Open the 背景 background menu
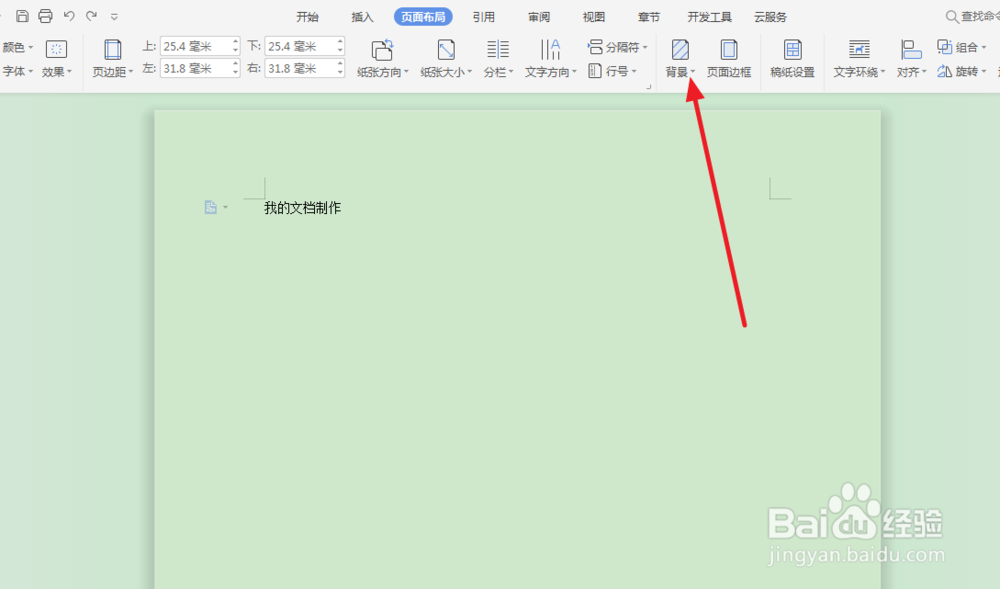 coord(680,59)
